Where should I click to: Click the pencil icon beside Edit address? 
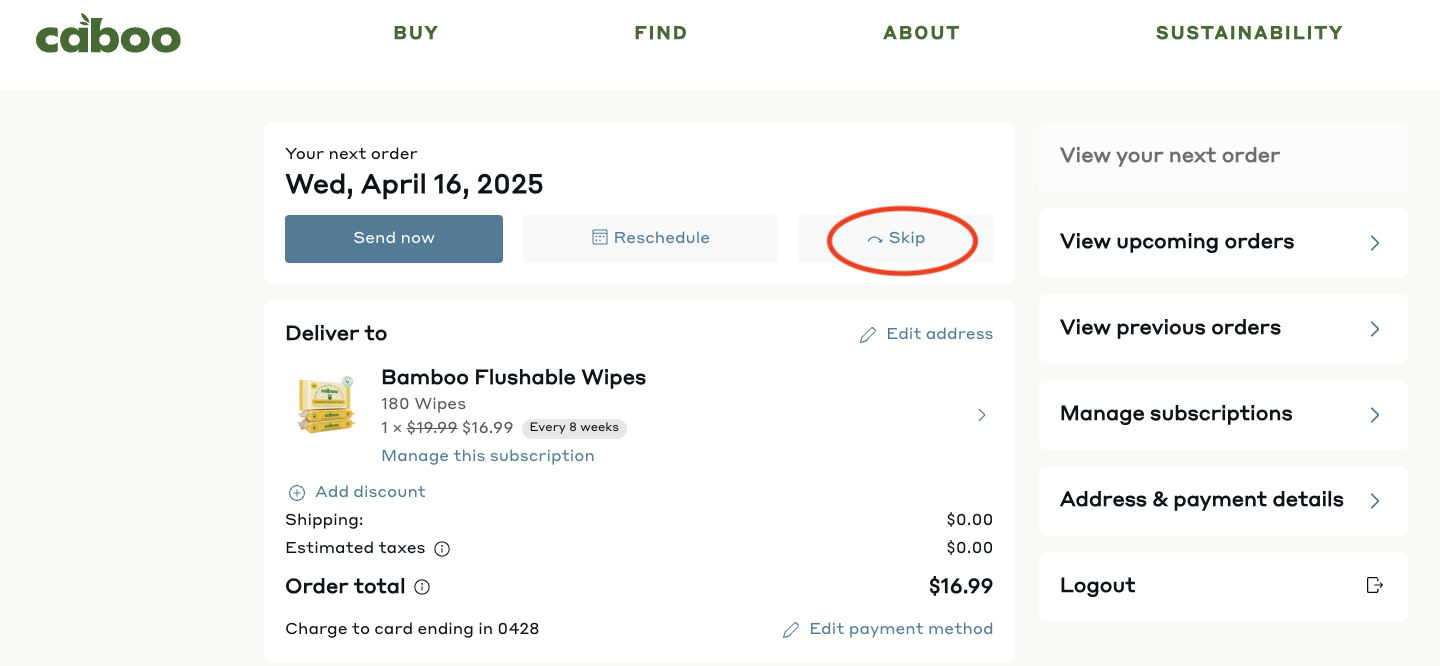point(868,335)
